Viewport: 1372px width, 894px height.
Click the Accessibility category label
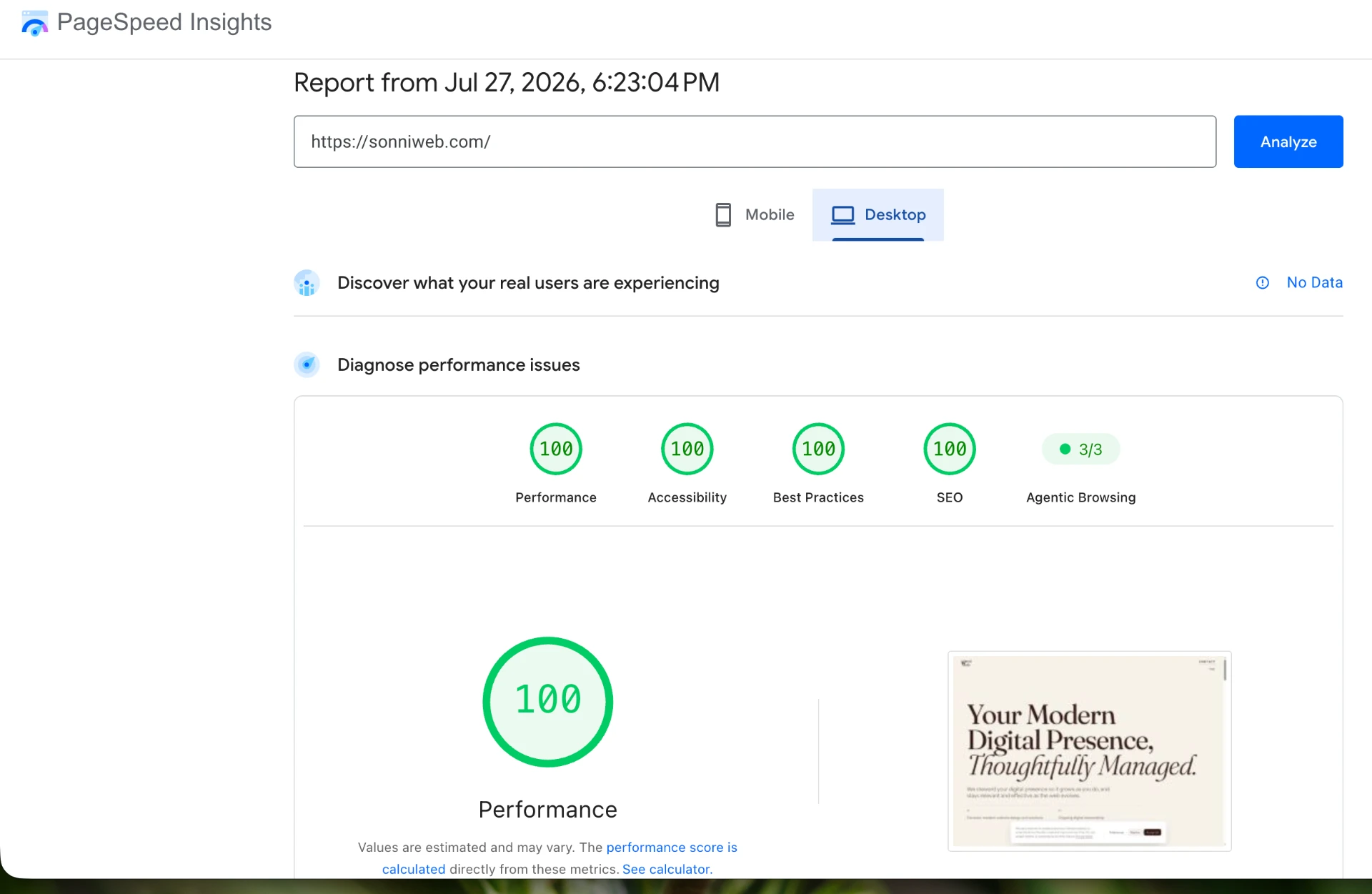(687, 497)
